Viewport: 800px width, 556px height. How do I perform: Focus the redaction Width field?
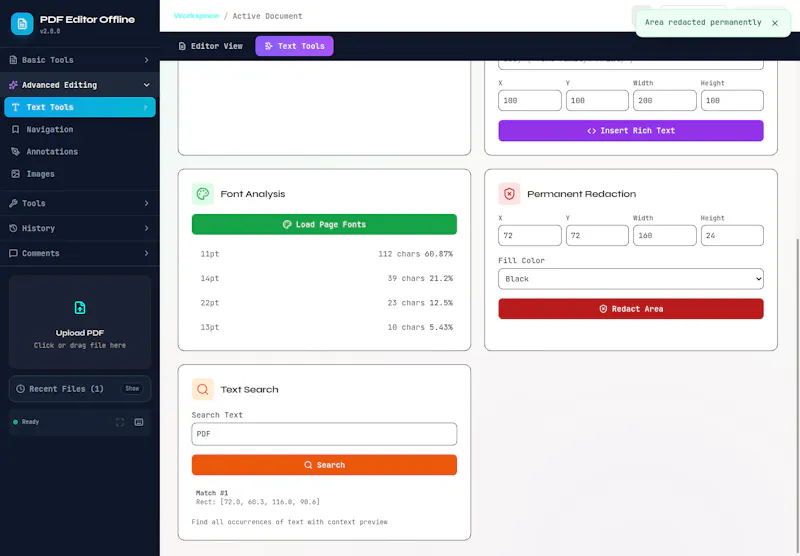click(x=665, y=236)
